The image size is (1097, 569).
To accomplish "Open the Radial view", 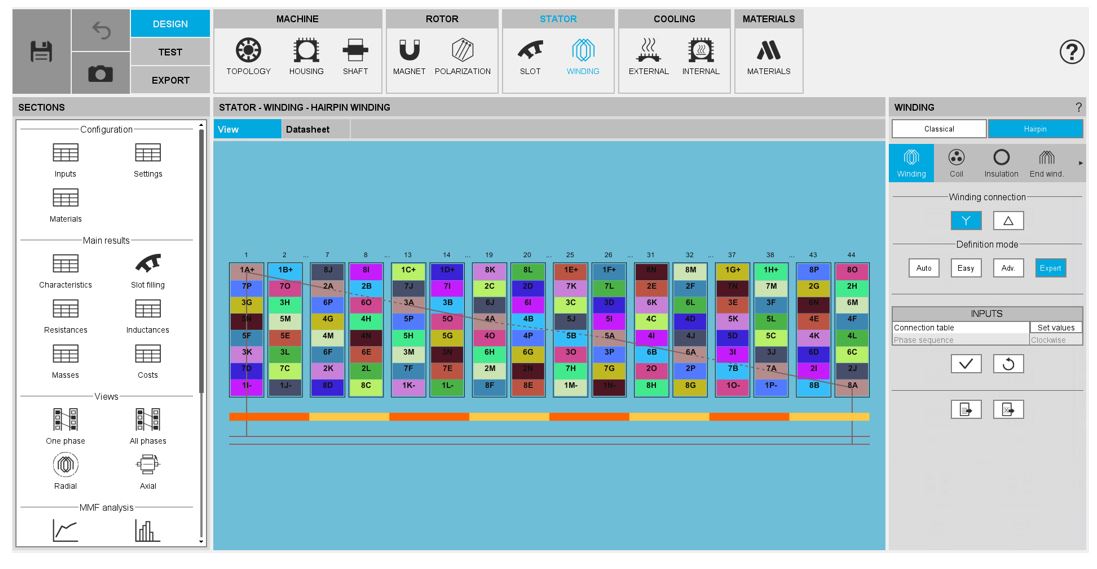I will click(x=65, y=470).
